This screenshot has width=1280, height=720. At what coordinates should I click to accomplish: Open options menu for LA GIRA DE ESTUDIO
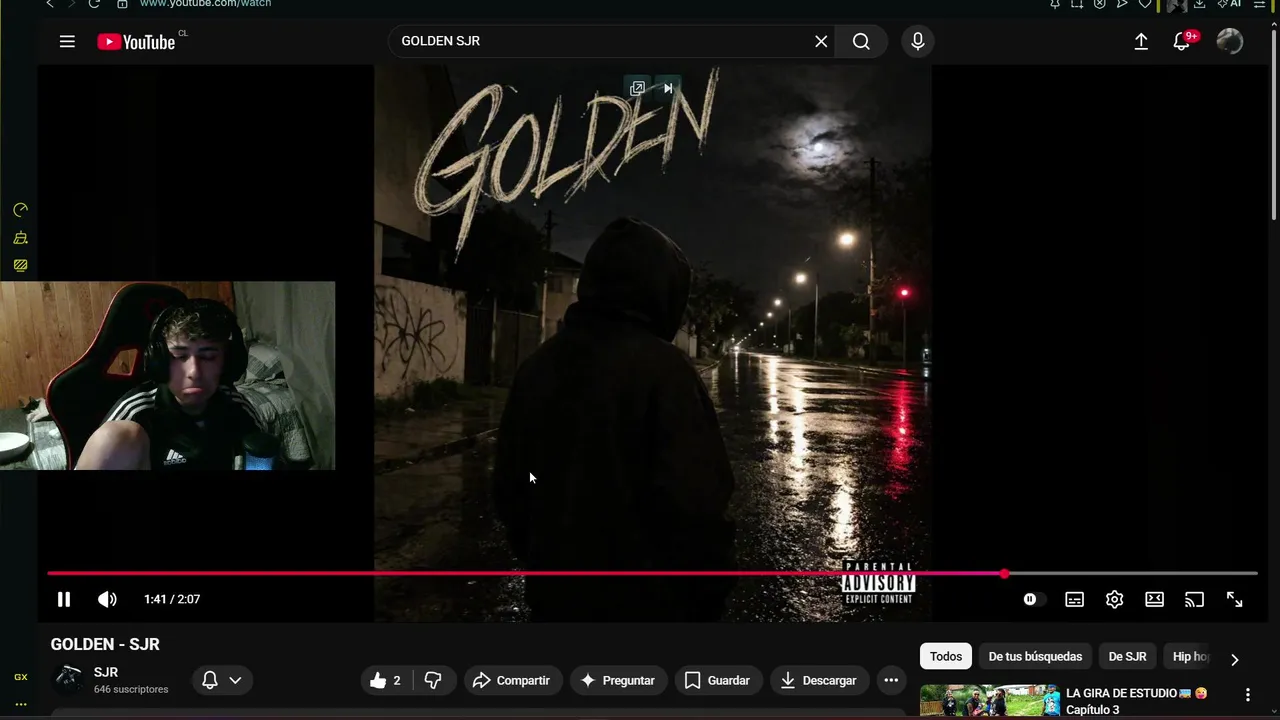tap(1247, 695)
